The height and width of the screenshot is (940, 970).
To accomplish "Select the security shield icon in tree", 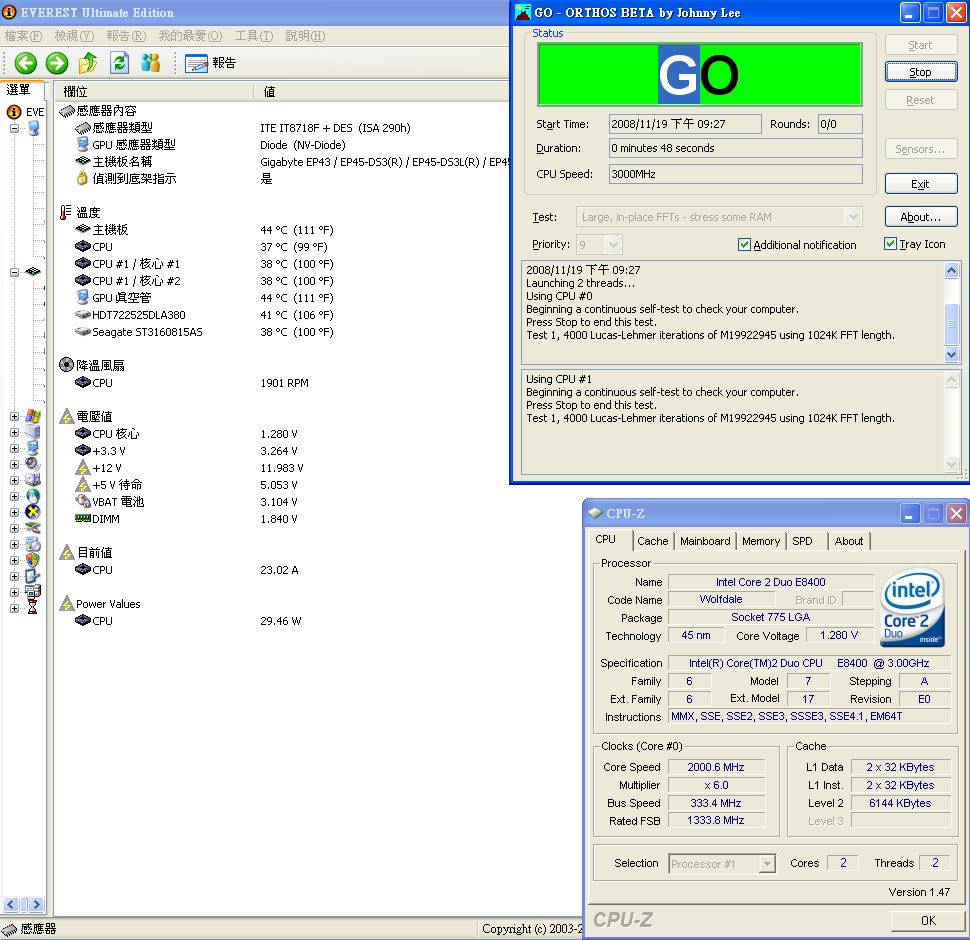I will (x=33, y=560).
